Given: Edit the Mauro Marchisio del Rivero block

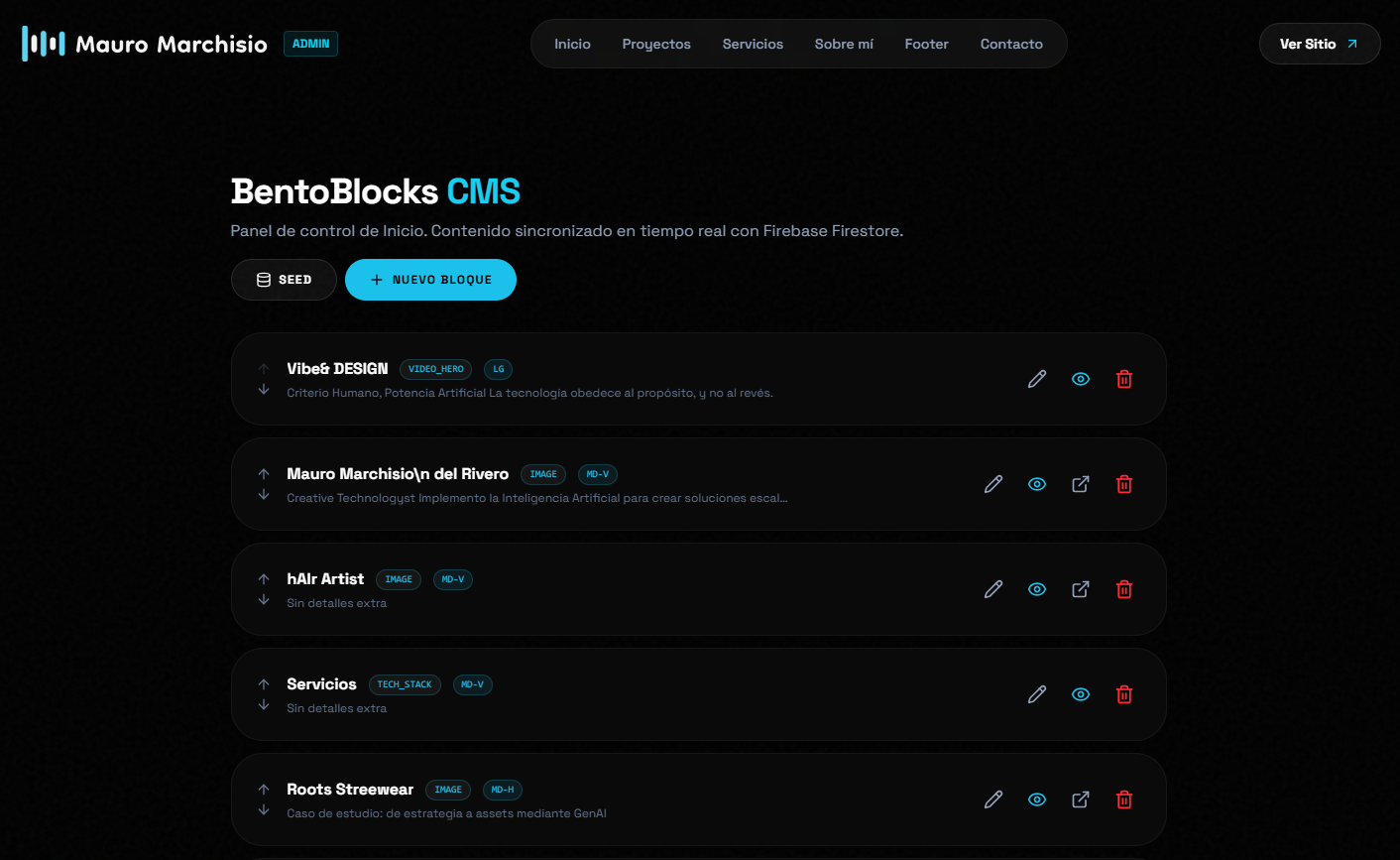Looking at the screenshot, I should (x=993, y=484).
